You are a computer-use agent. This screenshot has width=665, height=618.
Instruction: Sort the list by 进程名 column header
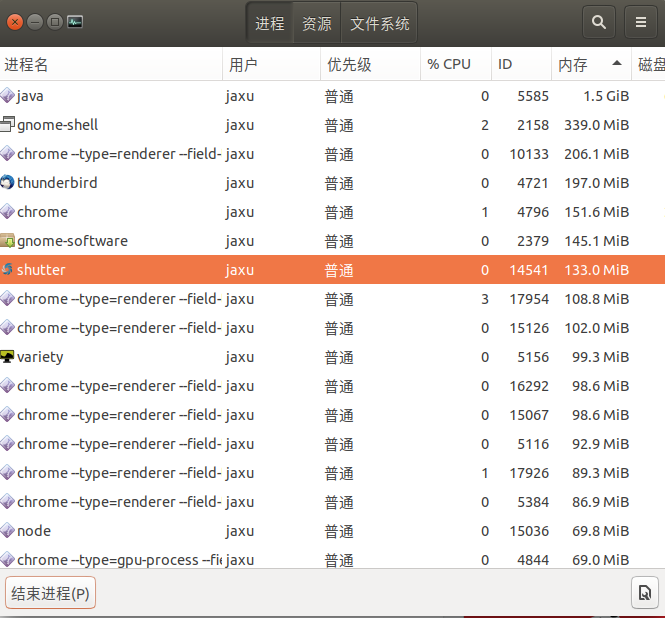(110, 64)
